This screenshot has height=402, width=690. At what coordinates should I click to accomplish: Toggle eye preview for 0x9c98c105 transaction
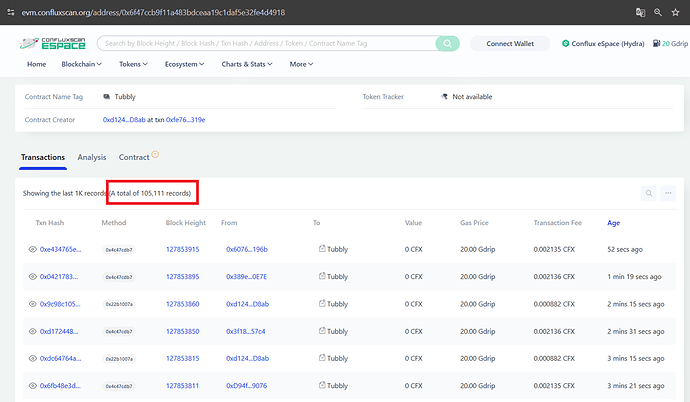pos(33,304)
